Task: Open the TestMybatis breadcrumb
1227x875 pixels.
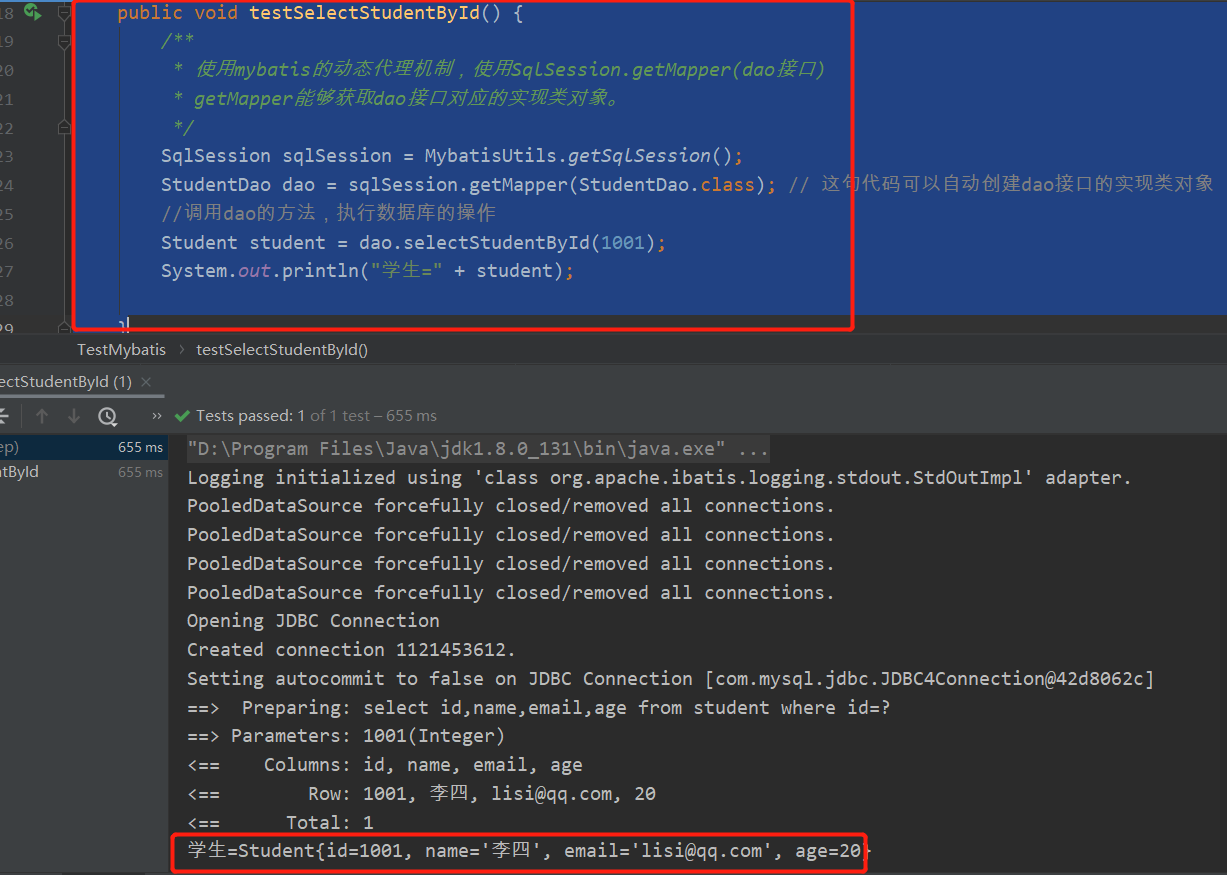Action: 121,350
